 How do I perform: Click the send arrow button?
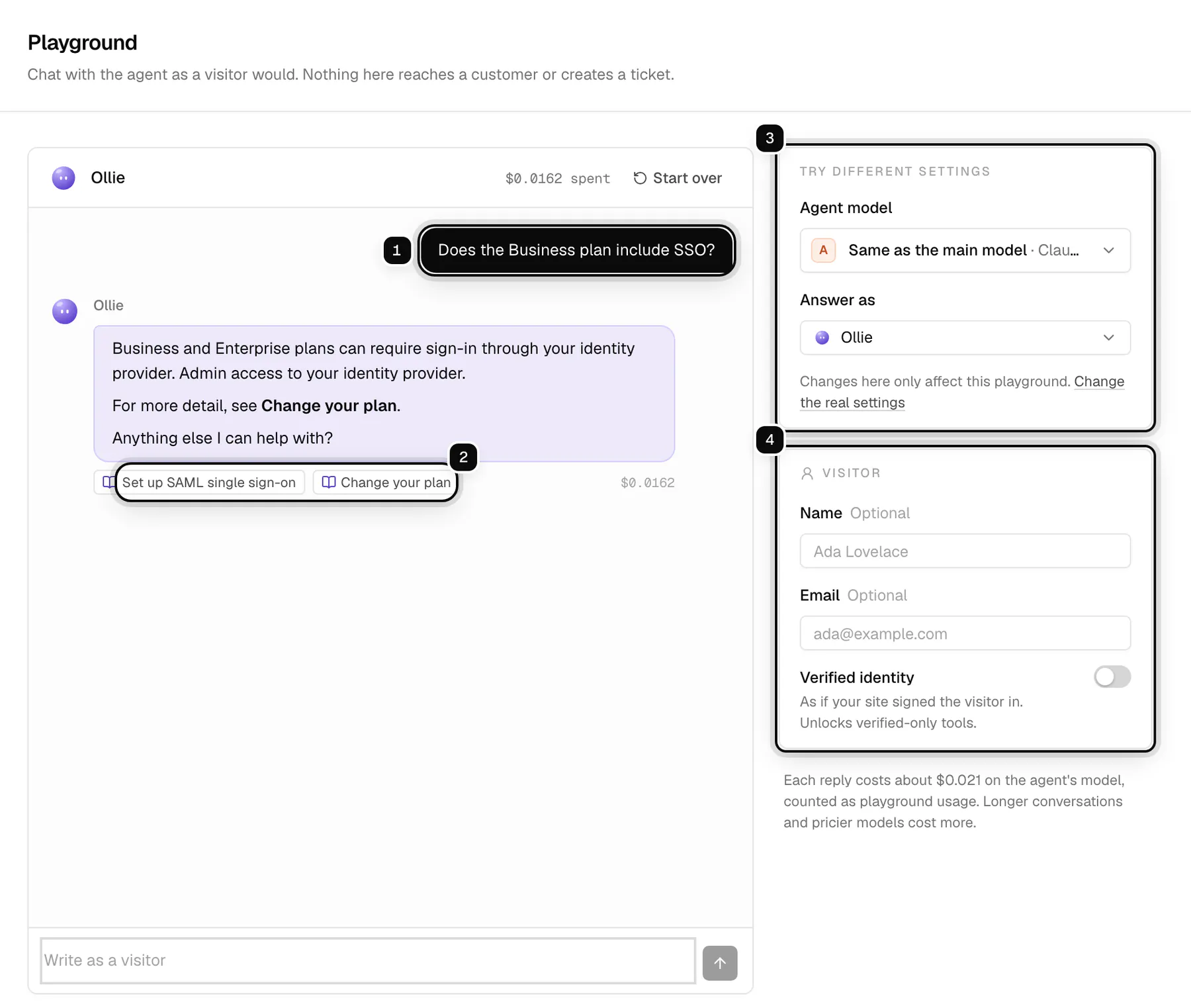click(x=720, y=962)
